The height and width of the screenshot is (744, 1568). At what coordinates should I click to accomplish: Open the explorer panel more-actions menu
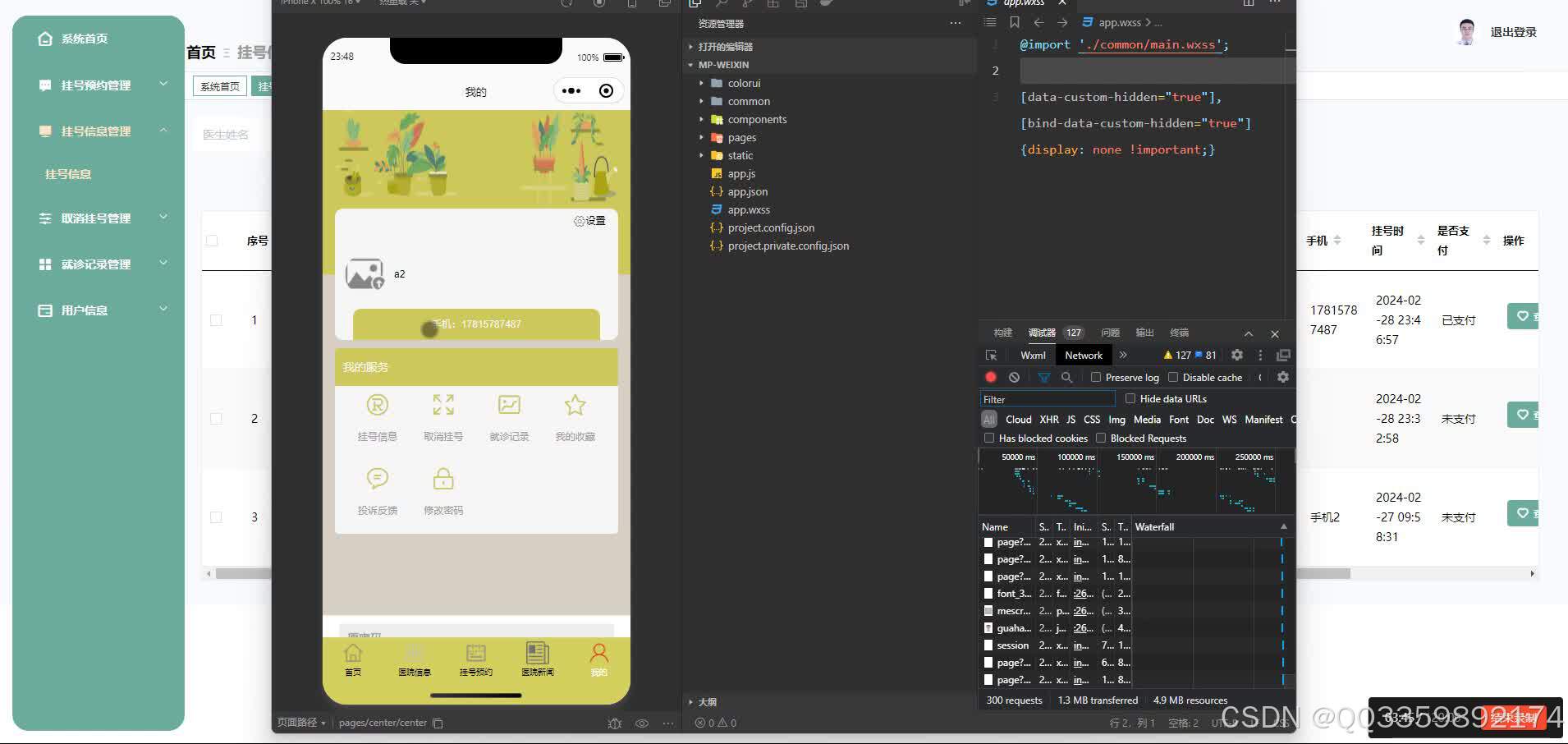[x=955, y=23]
